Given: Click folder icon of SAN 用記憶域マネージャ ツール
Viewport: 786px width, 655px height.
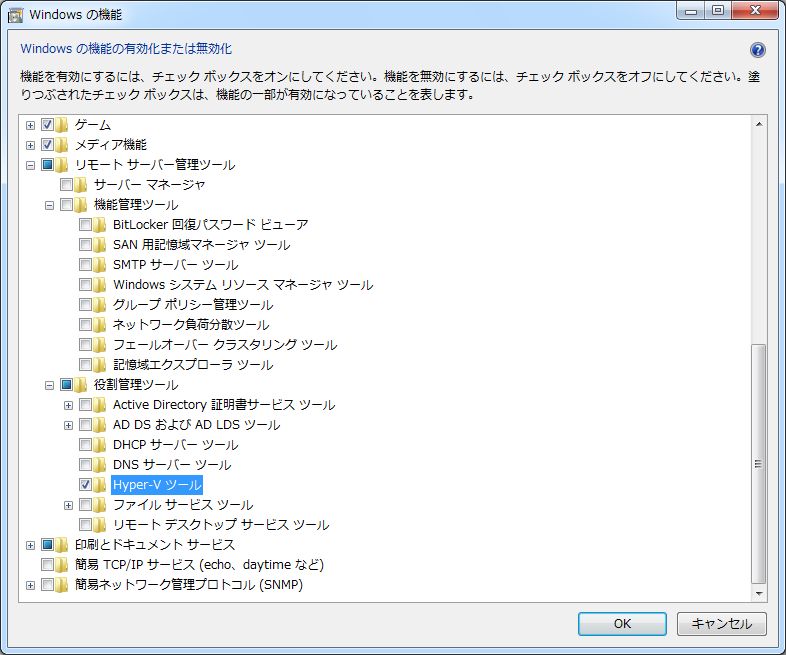Looking at the screenshot, I should pyautogui.click(x=100, y=245).
